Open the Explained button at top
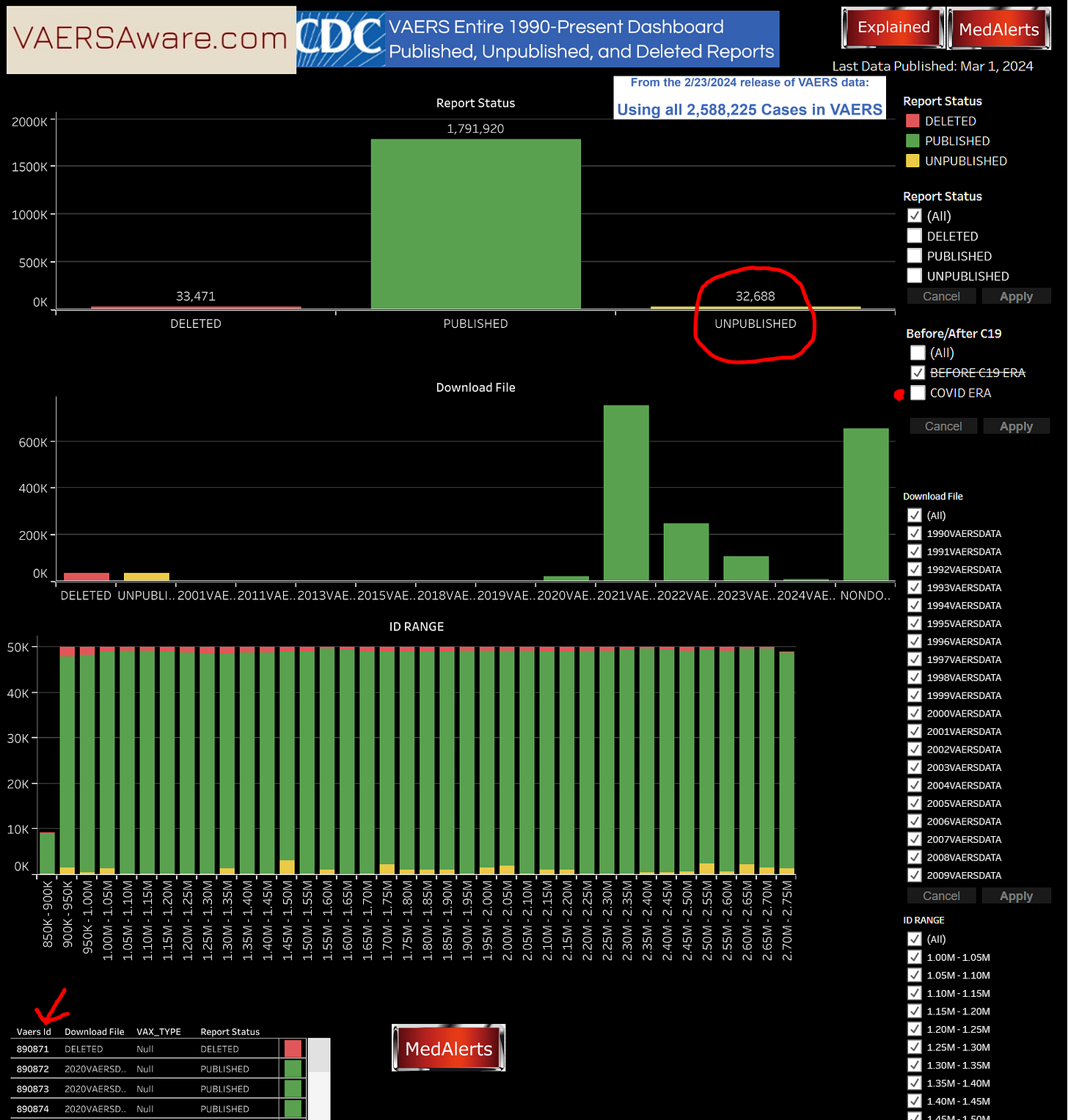This screenshot has height=1120, width=1068. click(893, 28)
